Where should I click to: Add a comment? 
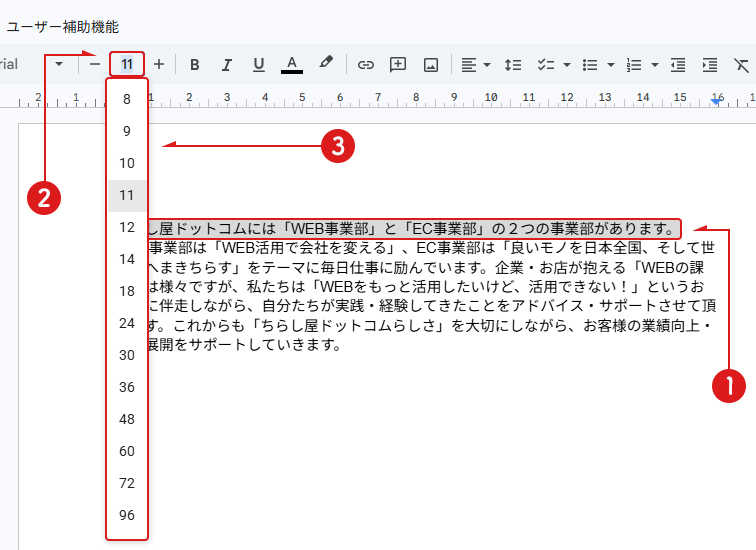(x=398, y=65)
